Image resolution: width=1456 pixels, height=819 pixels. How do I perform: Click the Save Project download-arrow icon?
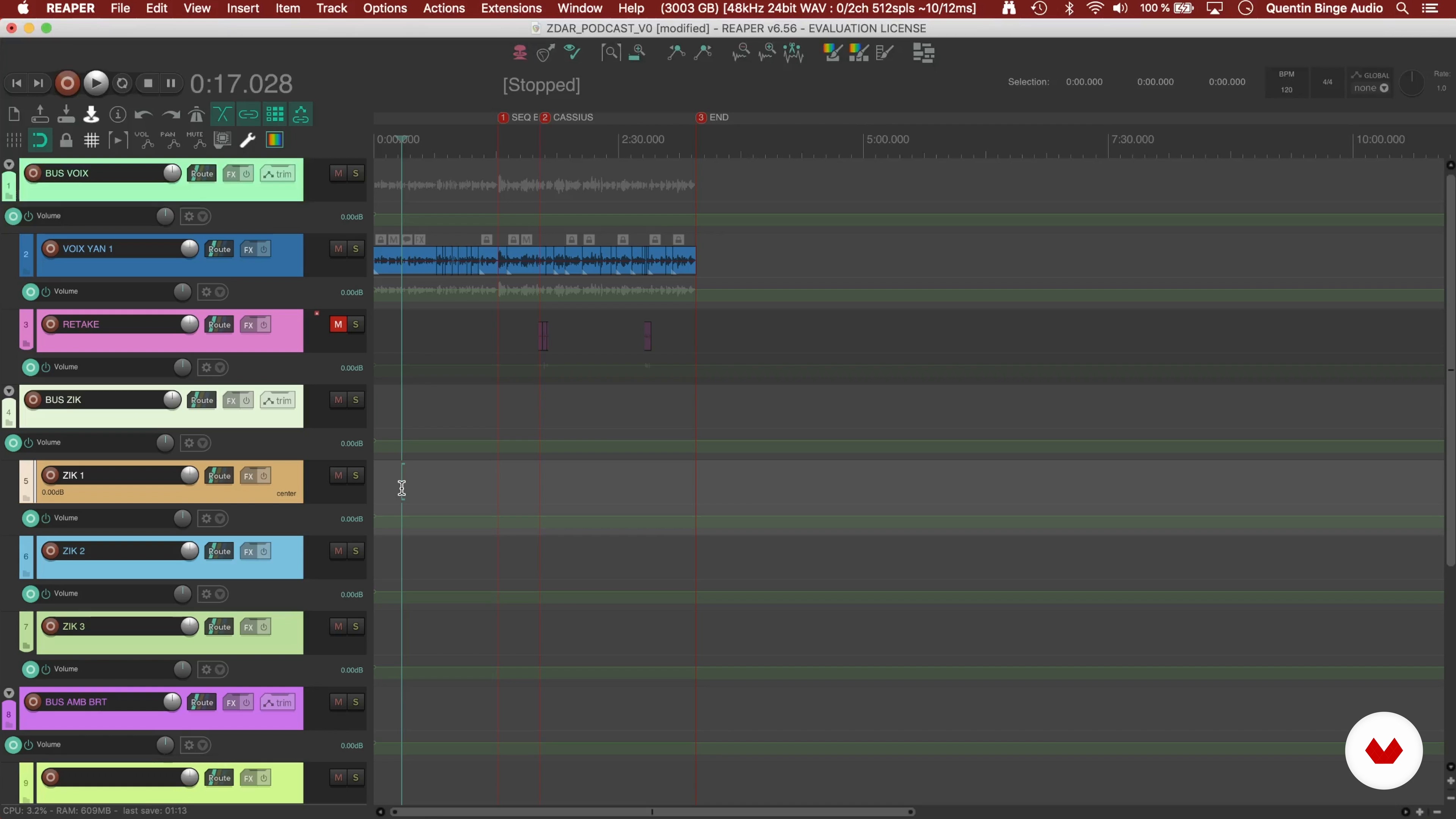click(x=66, y=115)
